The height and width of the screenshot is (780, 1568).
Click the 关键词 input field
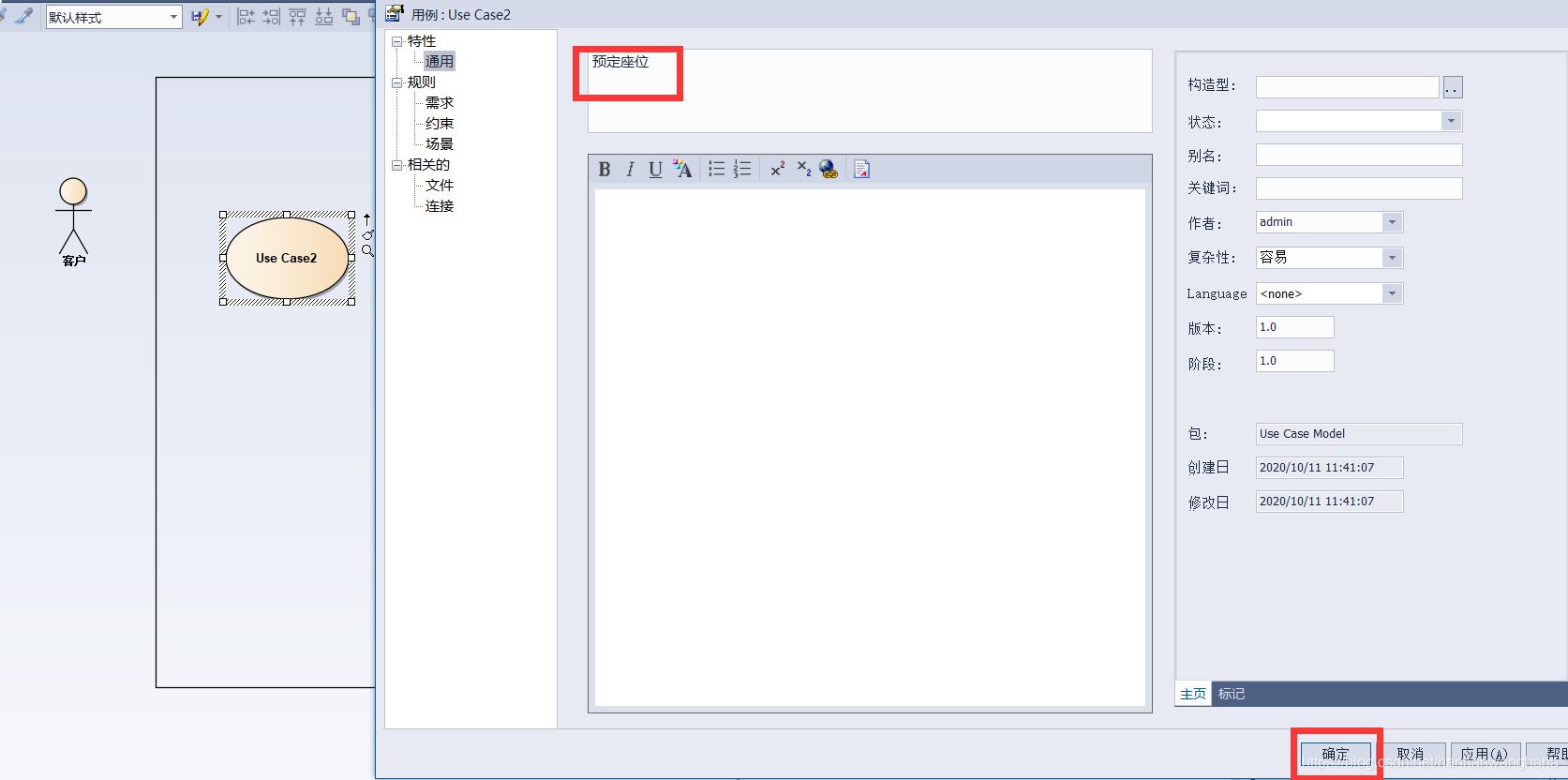click(x=1359, y=188)
